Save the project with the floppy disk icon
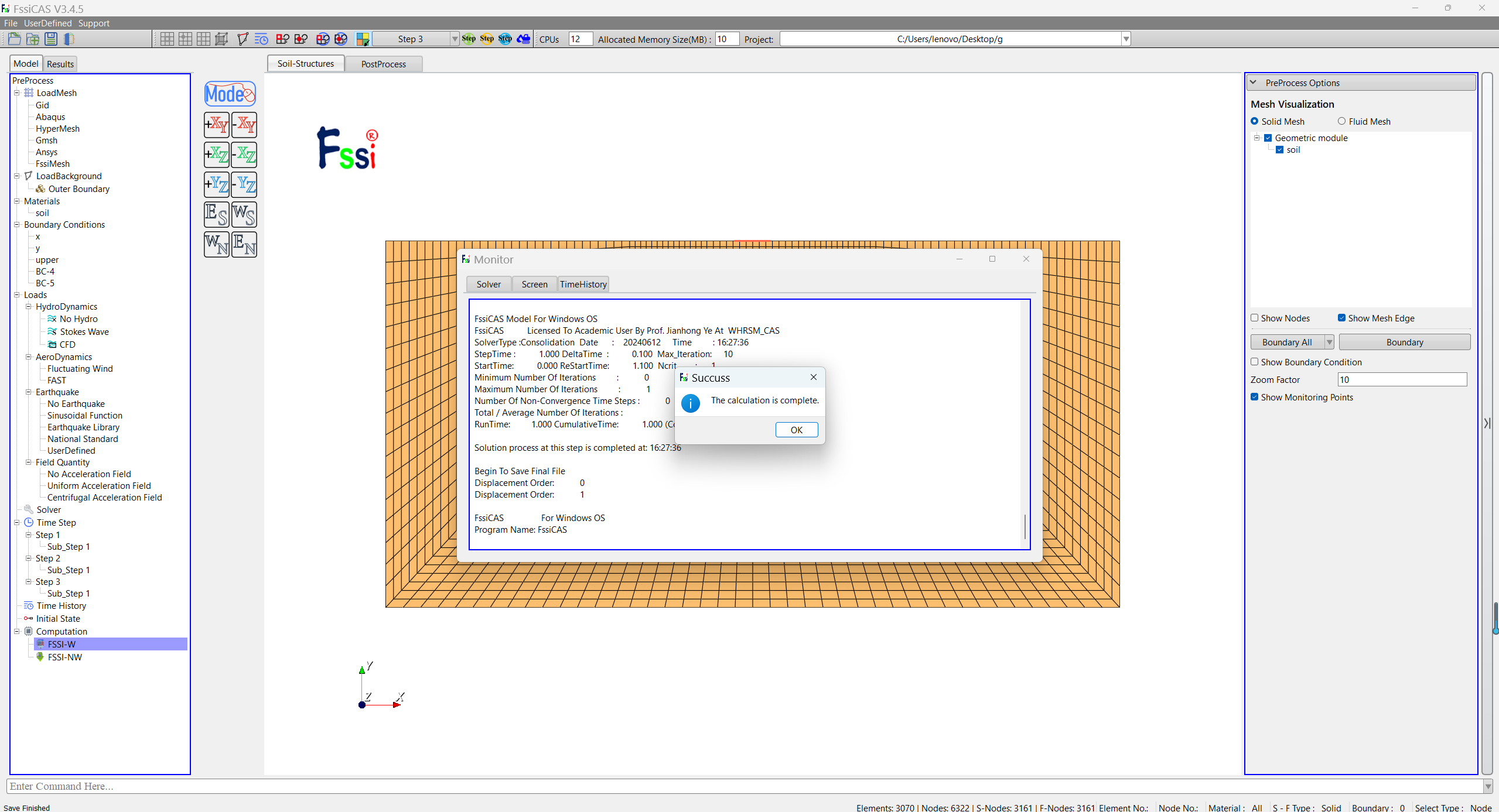Image resolution: width=1499 pixels, height=812 pixels. pyautogui.click(x=51, y=39)
